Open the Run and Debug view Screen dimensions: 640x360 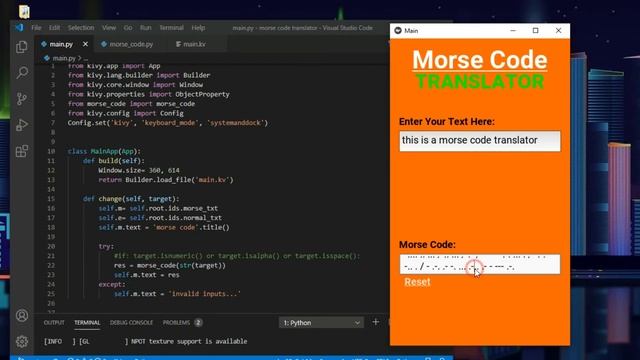22,125
